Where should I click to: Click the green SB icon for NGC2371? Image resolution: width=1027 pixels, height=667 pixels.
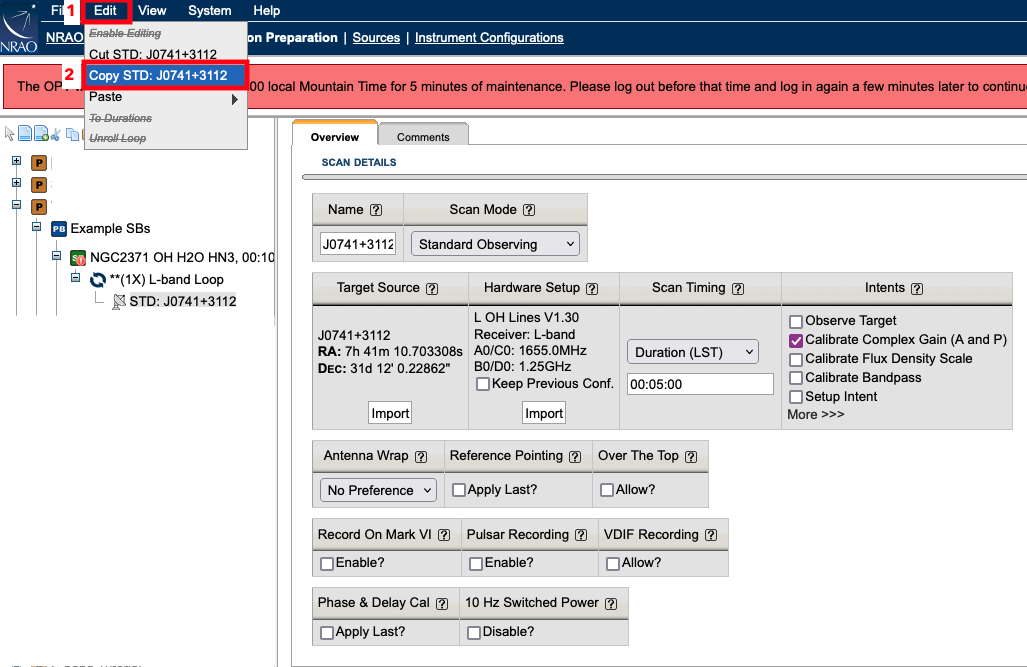(78, 257)
